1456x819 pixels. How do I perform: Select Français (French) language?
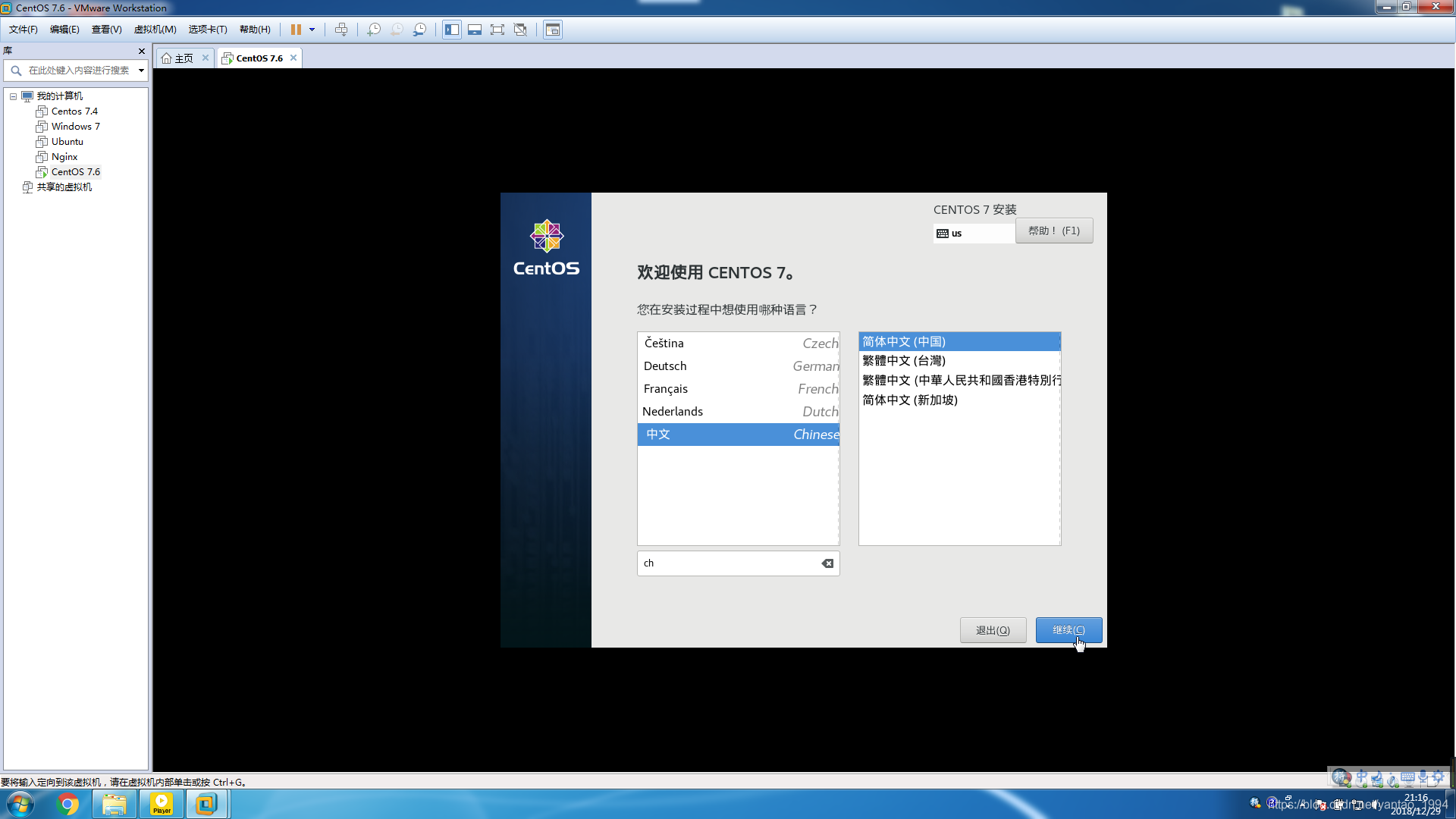pos(738,389)
